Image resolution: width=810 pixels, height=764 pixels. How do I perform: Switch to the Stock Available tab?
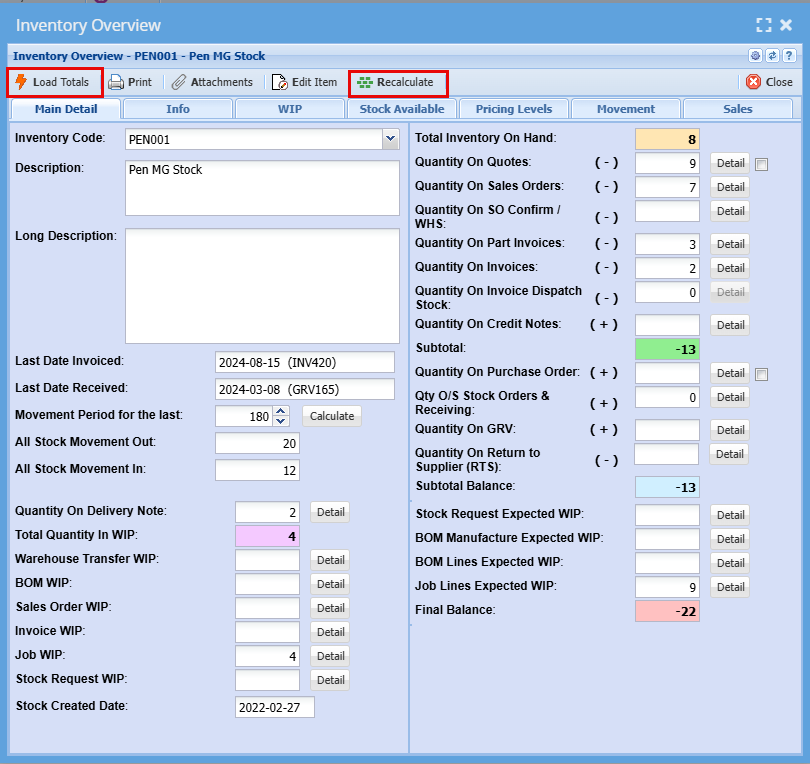(x=402, y=109)
